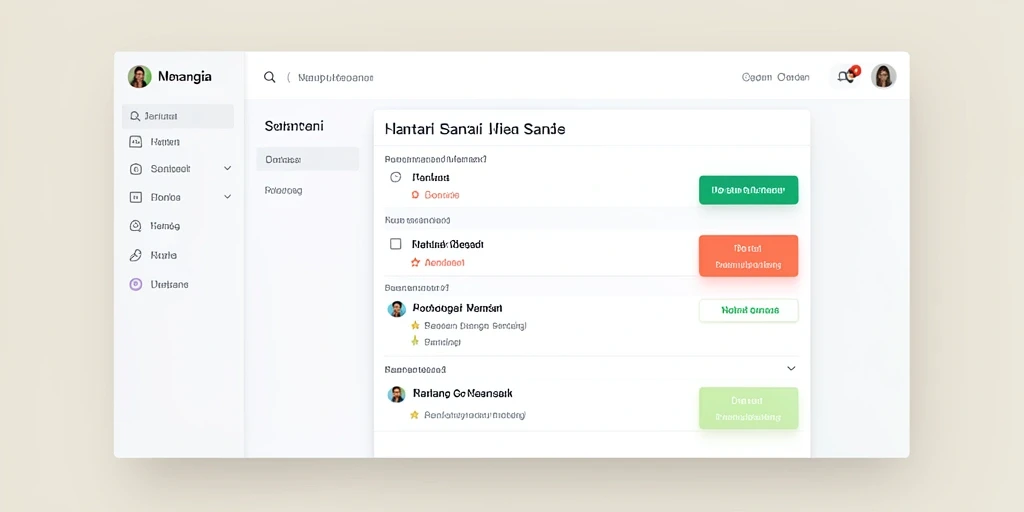Click the orange two-line button
Viewport: 1024px width, 512px height.
point(748,256)
